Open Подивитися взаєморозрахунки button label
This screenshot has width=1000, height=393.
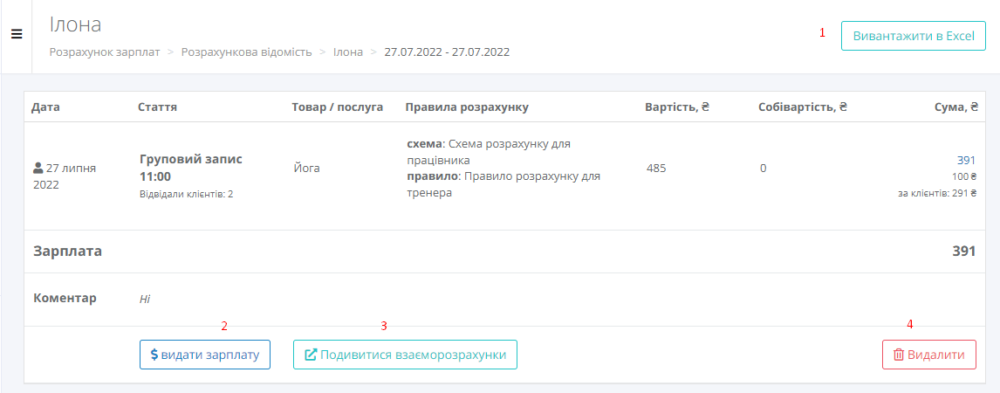(x=413, y=355)
